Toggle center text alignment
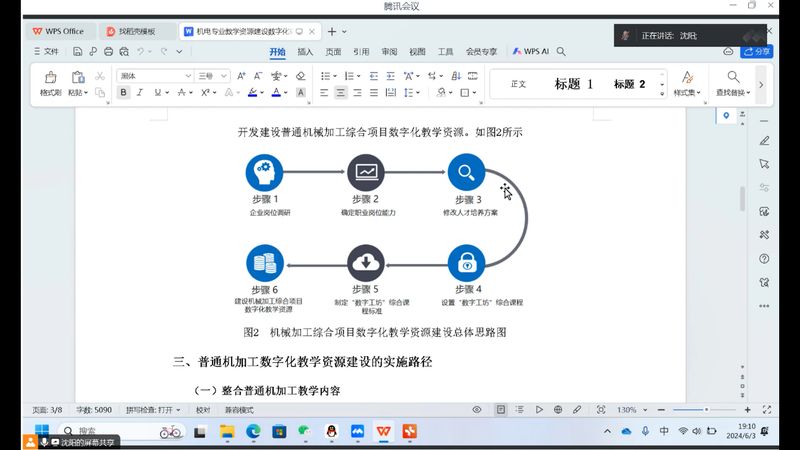 tap(341, 93)
